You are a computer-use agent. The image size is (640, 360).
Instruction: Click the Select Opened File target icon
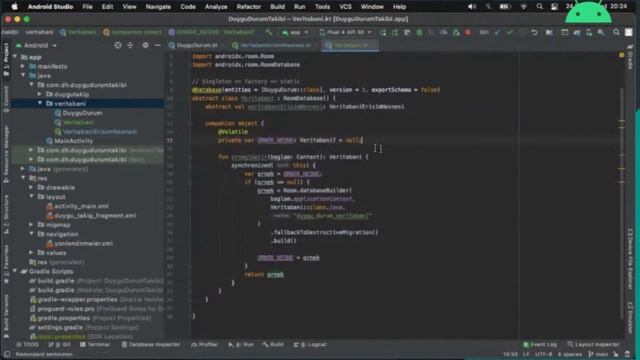point(118,45)
